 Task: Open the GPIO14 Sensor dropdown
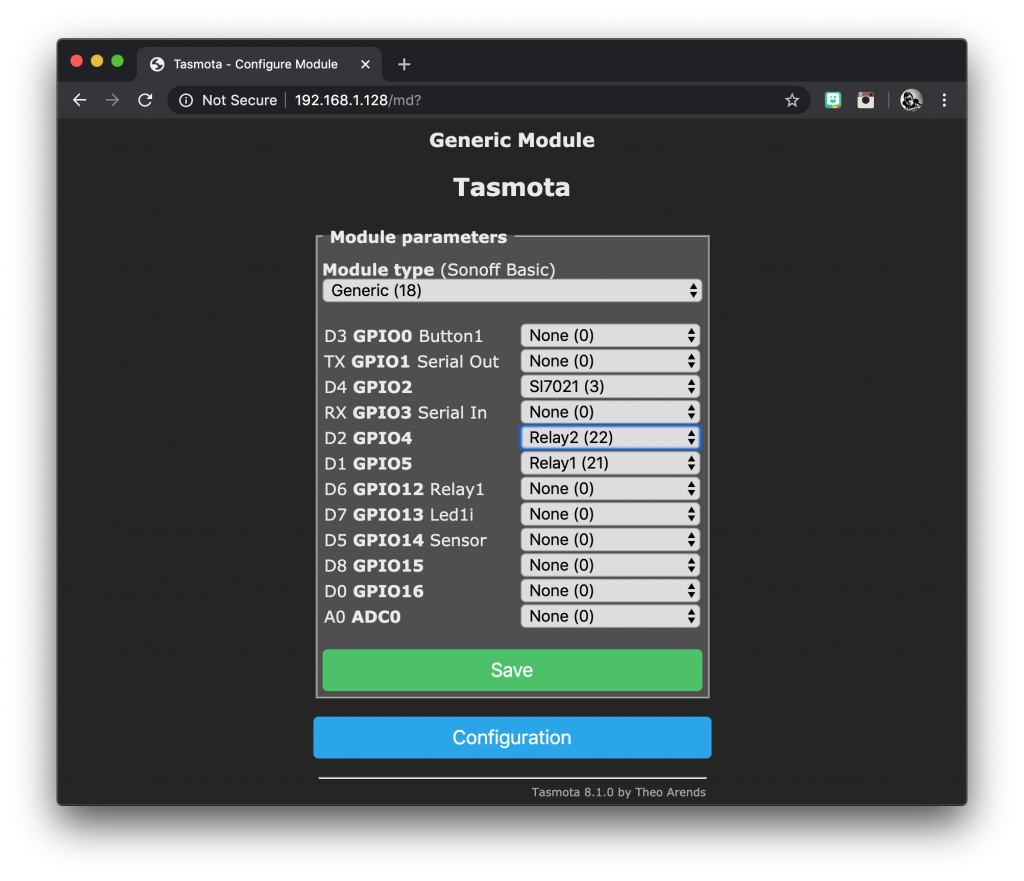[610, 539]
